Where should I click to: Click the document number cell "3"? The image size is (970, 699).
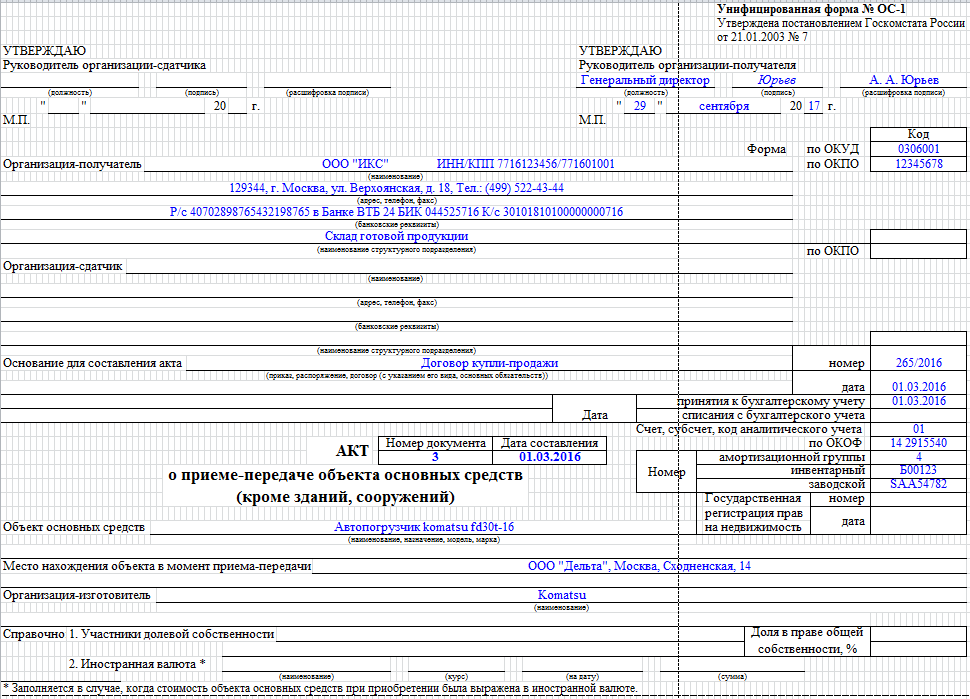coord(435,457)
